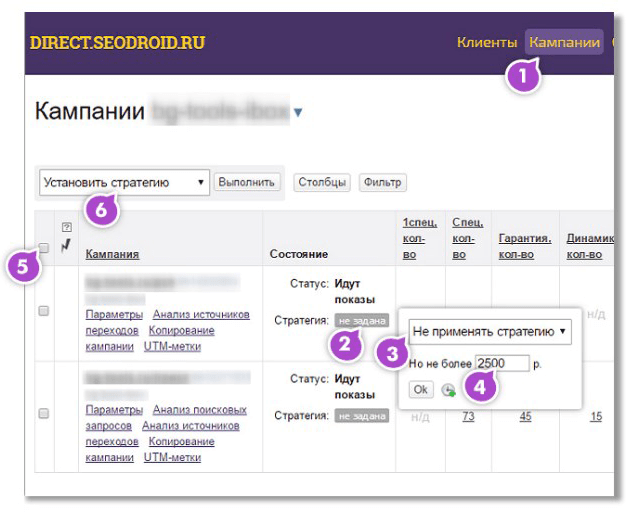This screenshot has width=634, height=512.
Task: Confirm the strategy with Ok button
Action: 421,389
